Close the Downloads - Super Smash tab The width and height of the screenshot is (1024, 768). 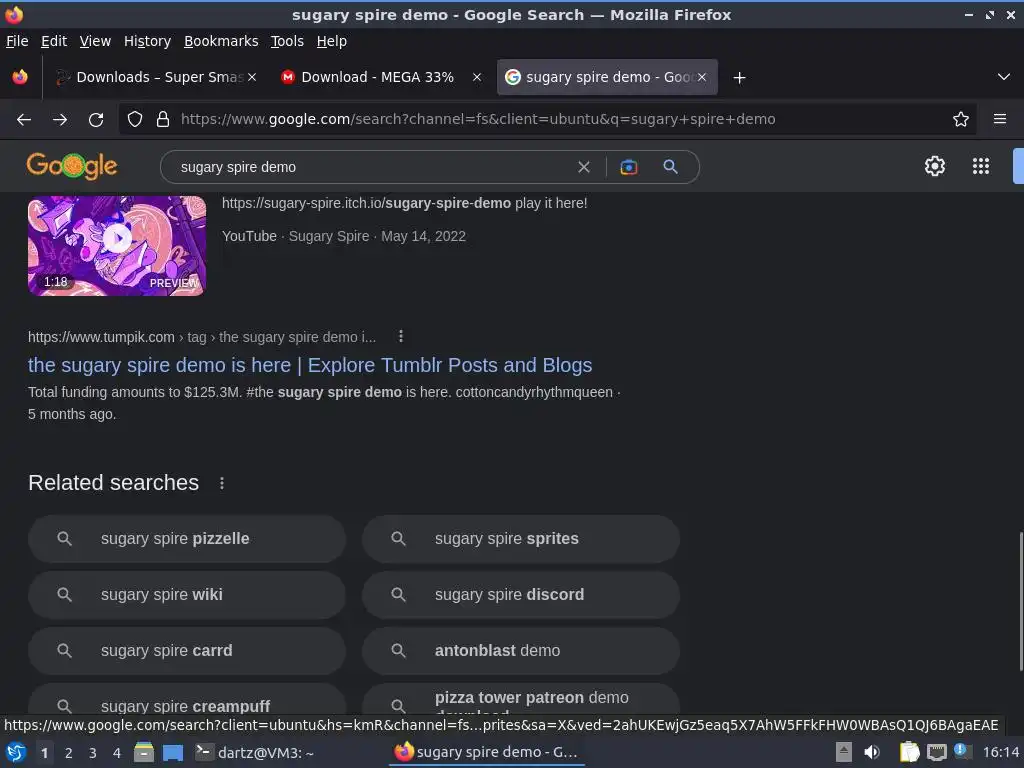pos(252,77)
